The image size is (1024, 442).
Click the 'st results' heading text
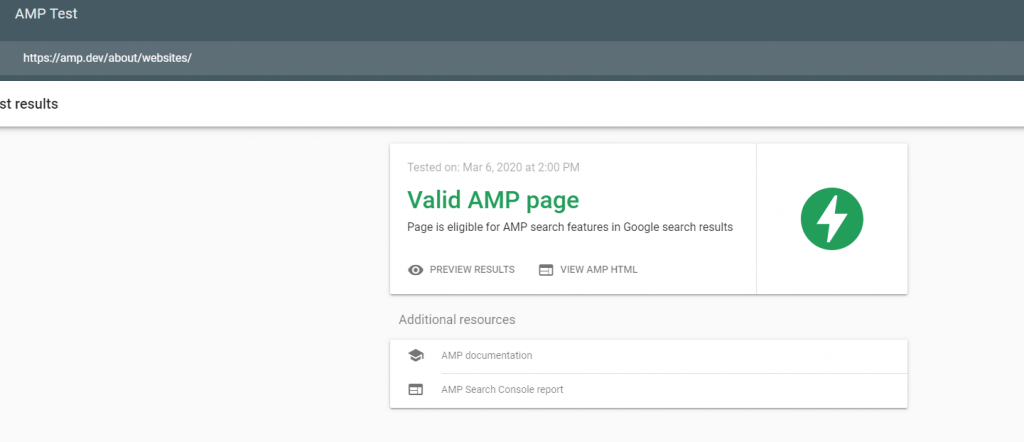click(x=29, y=104)
